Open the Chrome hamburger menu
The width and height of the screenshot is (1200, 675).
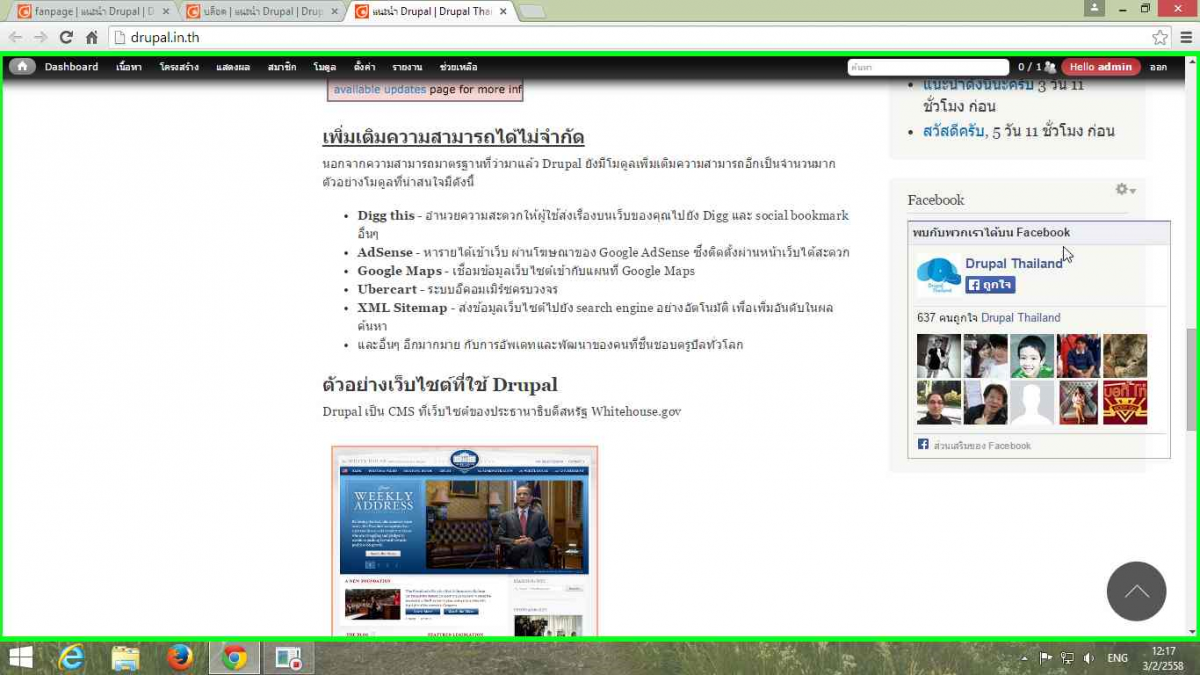[1186, 37]
